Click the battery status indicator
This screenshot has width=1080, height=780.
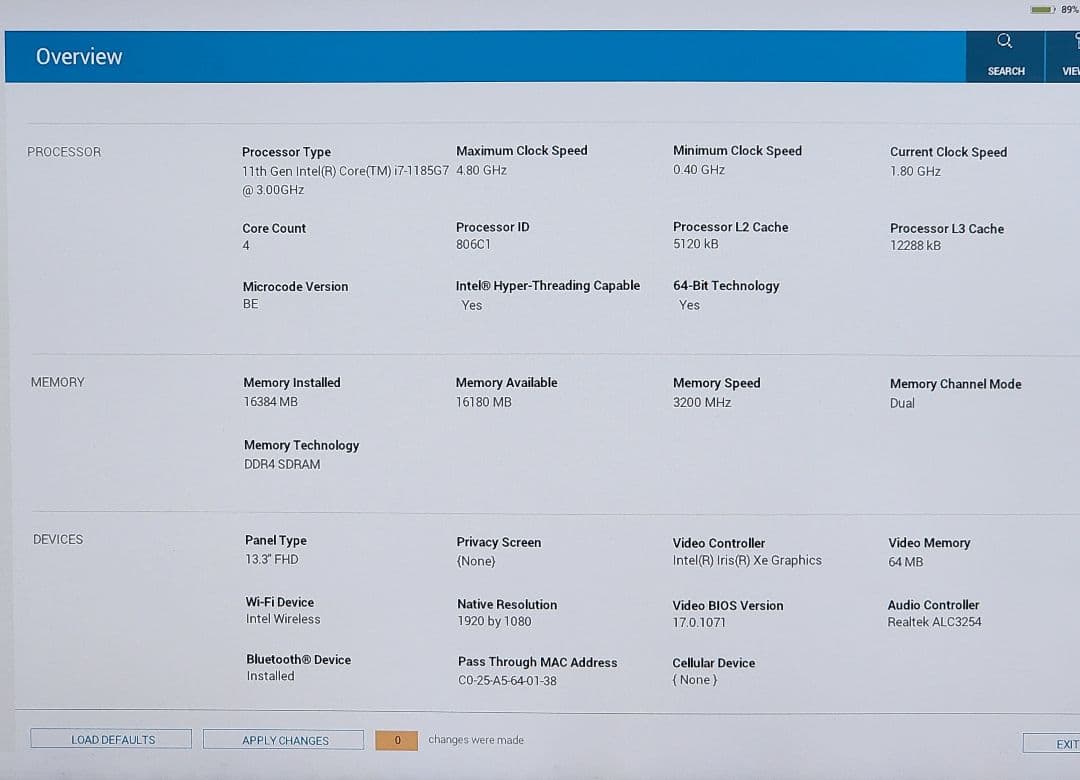point(1042,9)
